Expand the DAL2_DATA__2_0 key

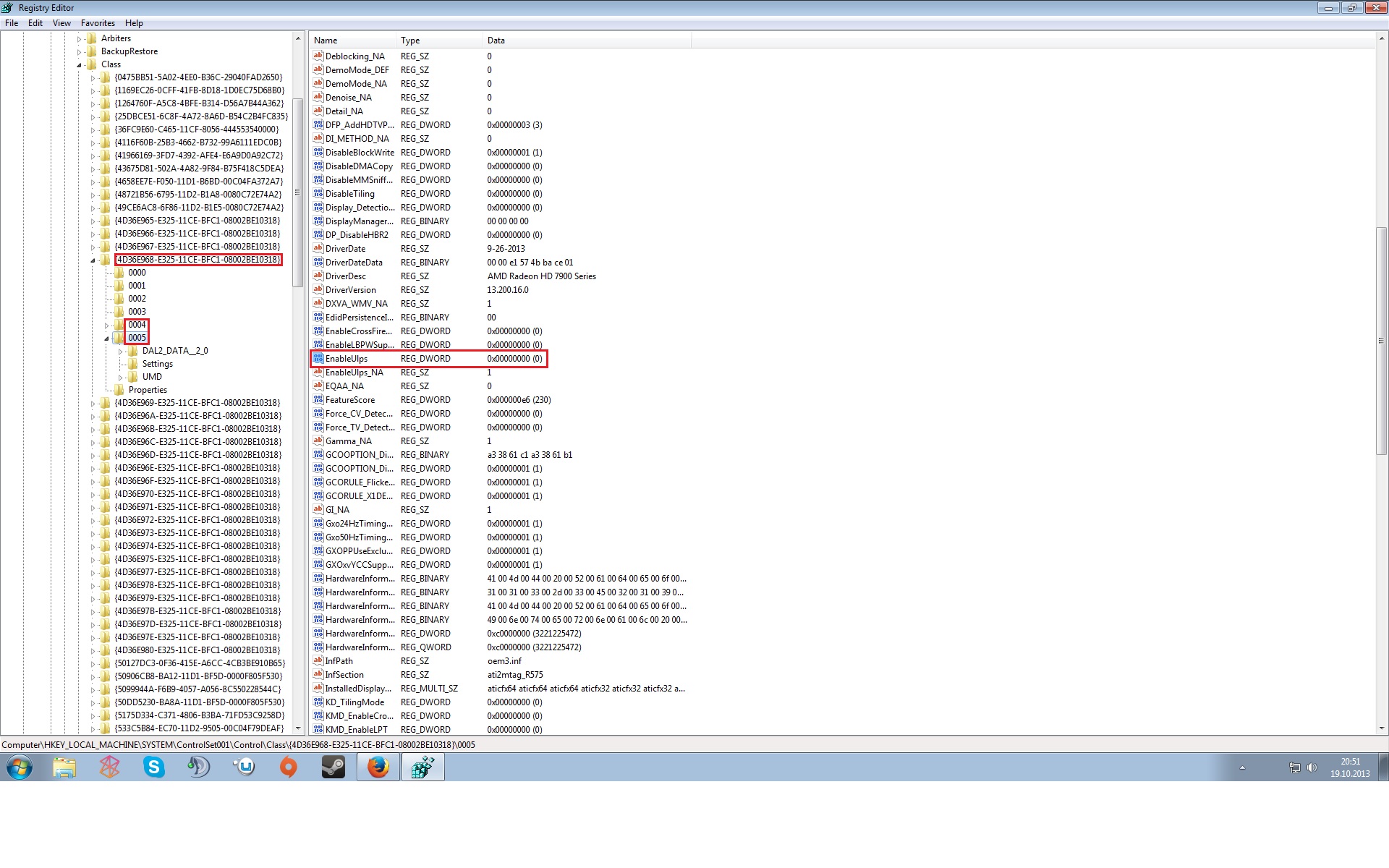click(120, 352)
